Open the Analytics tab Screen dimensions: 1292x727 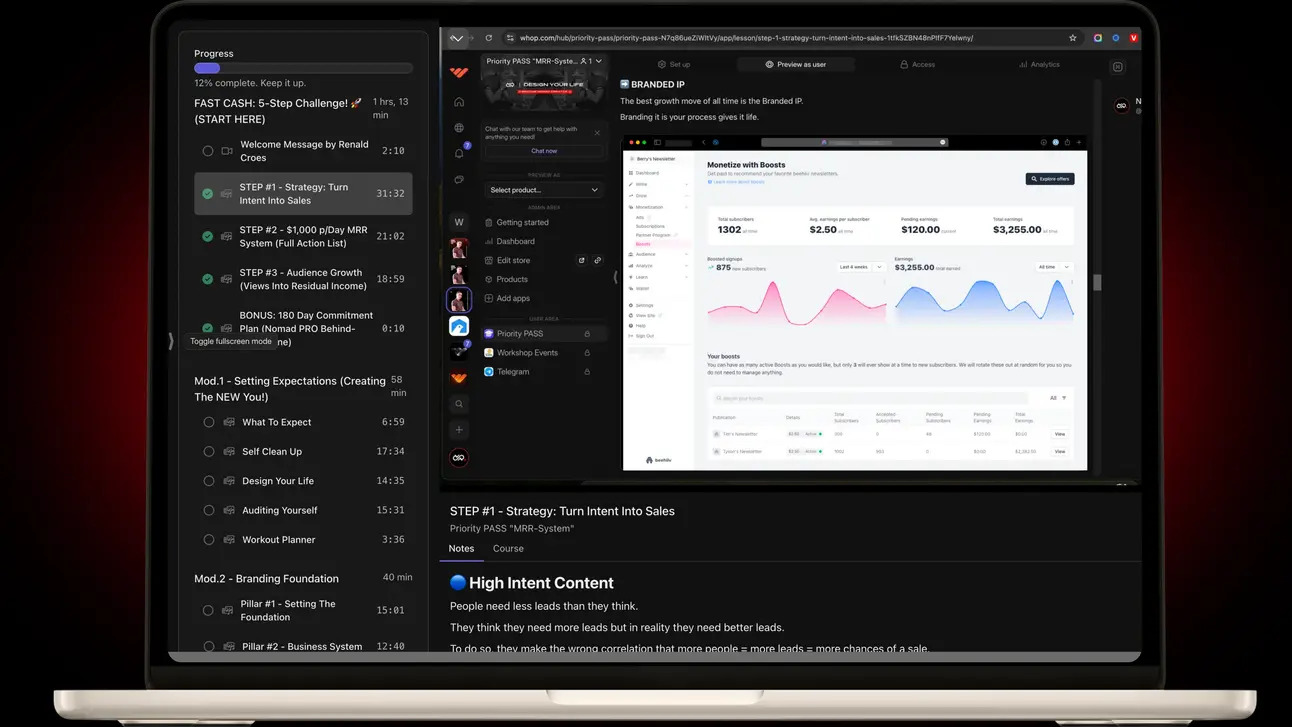click(1039, 64)
